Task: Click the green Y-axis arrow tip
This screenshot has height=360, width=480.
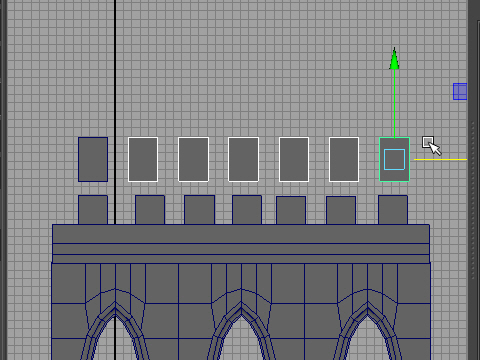Action: [394, 59]
